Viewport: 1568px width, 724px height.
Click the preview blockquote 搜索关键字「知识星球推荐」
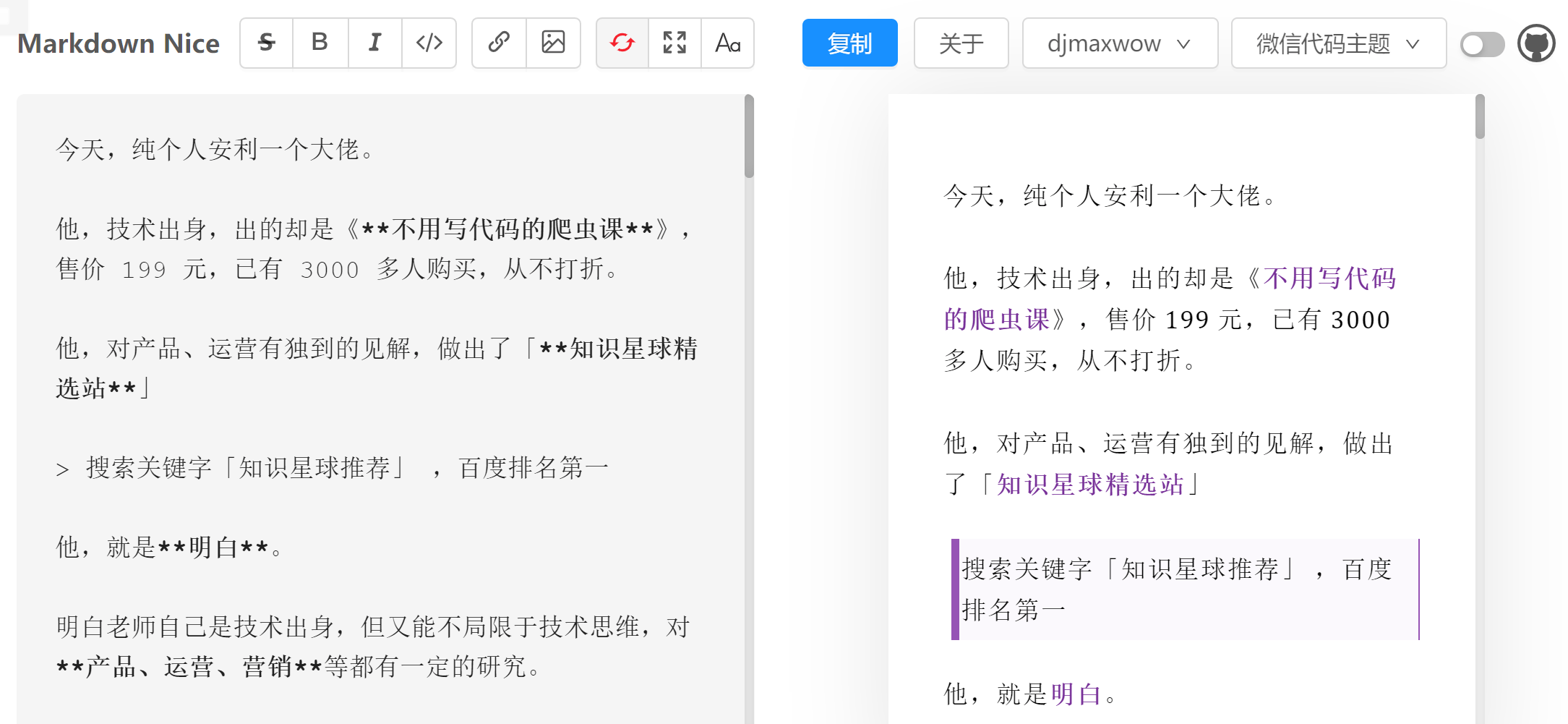tap(1186, 589)
